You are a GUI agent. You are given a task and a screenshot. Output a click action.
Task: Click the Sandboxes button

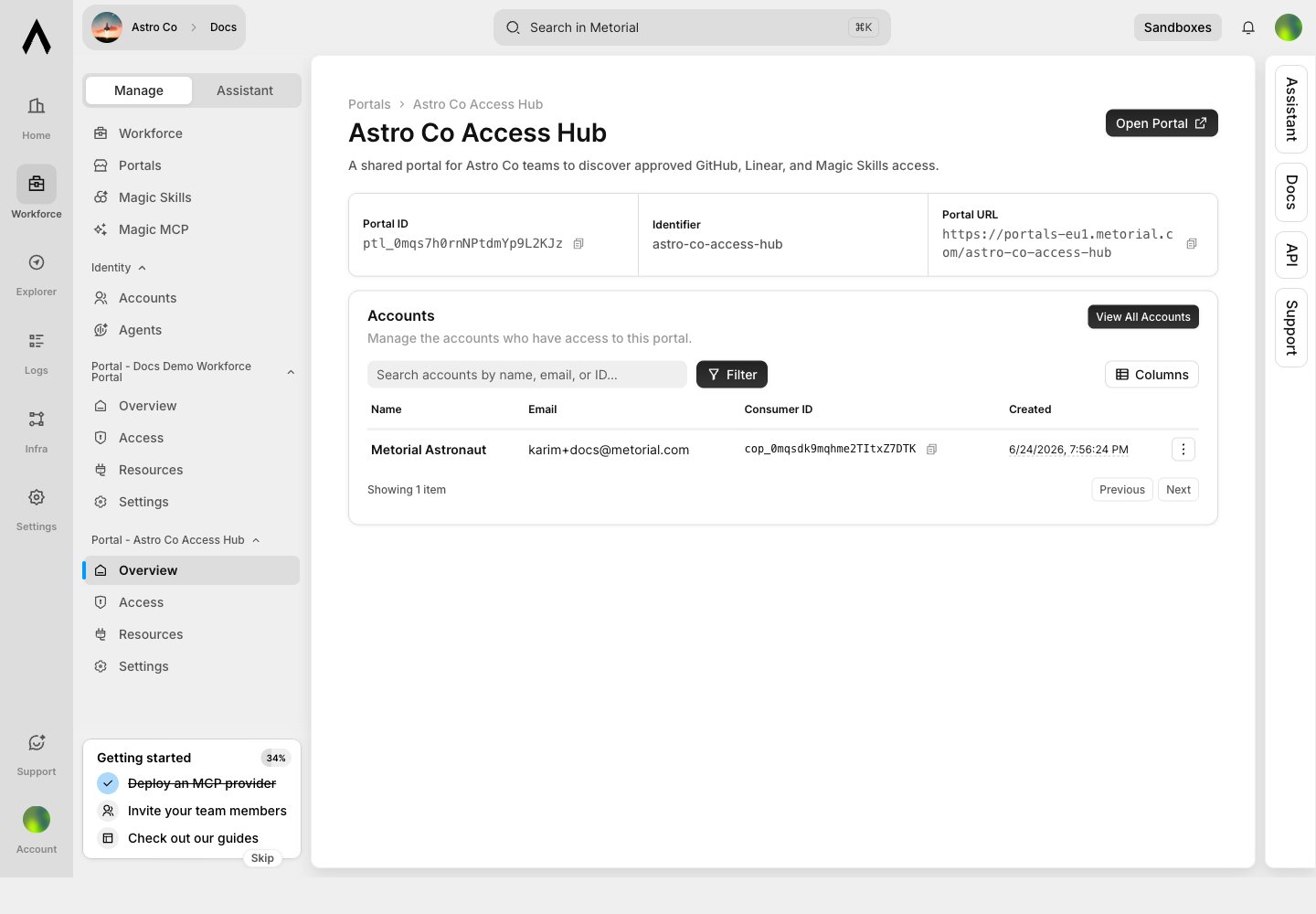point(1178,27)
